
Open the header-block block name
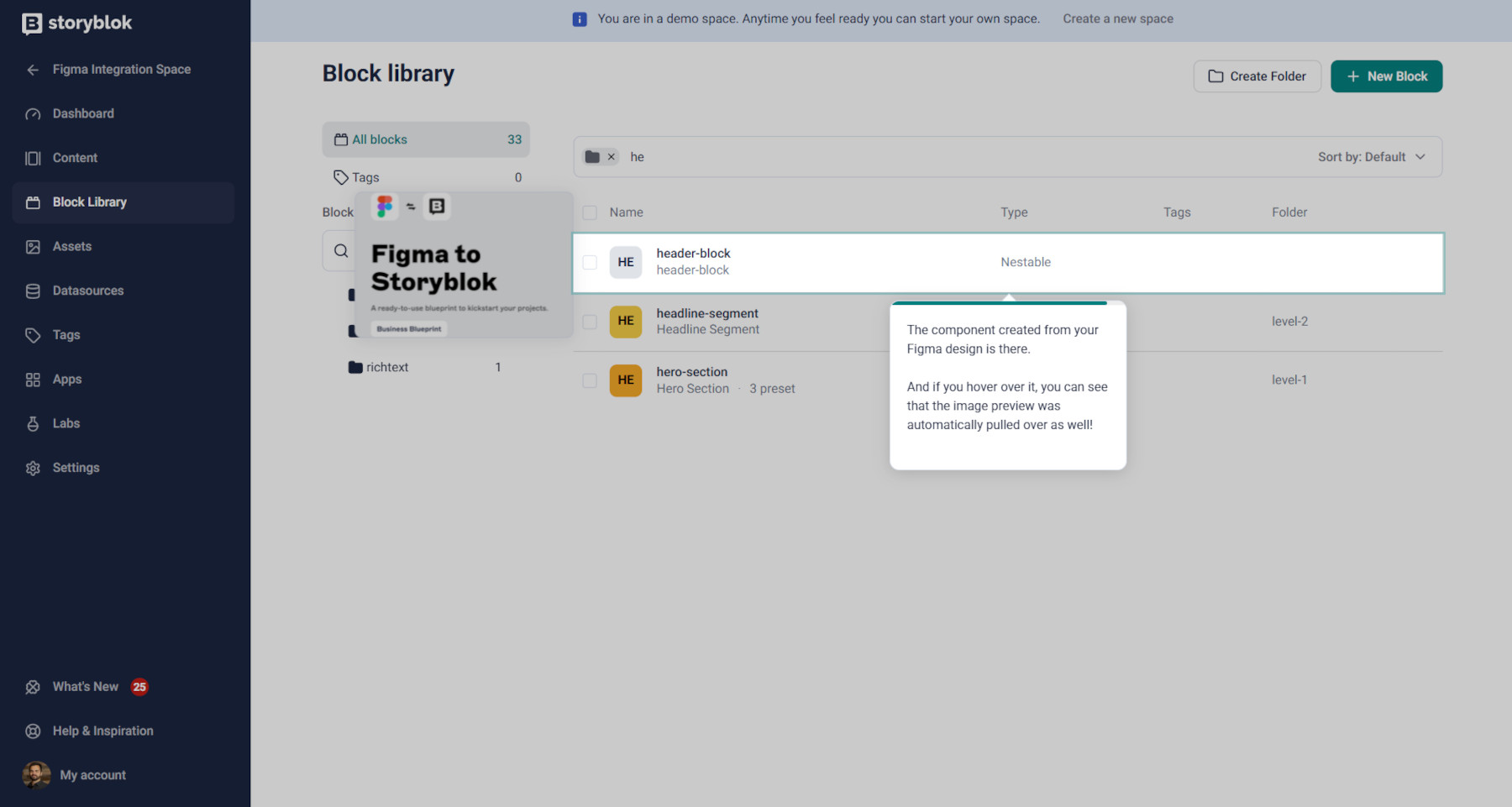pos(693,254)
